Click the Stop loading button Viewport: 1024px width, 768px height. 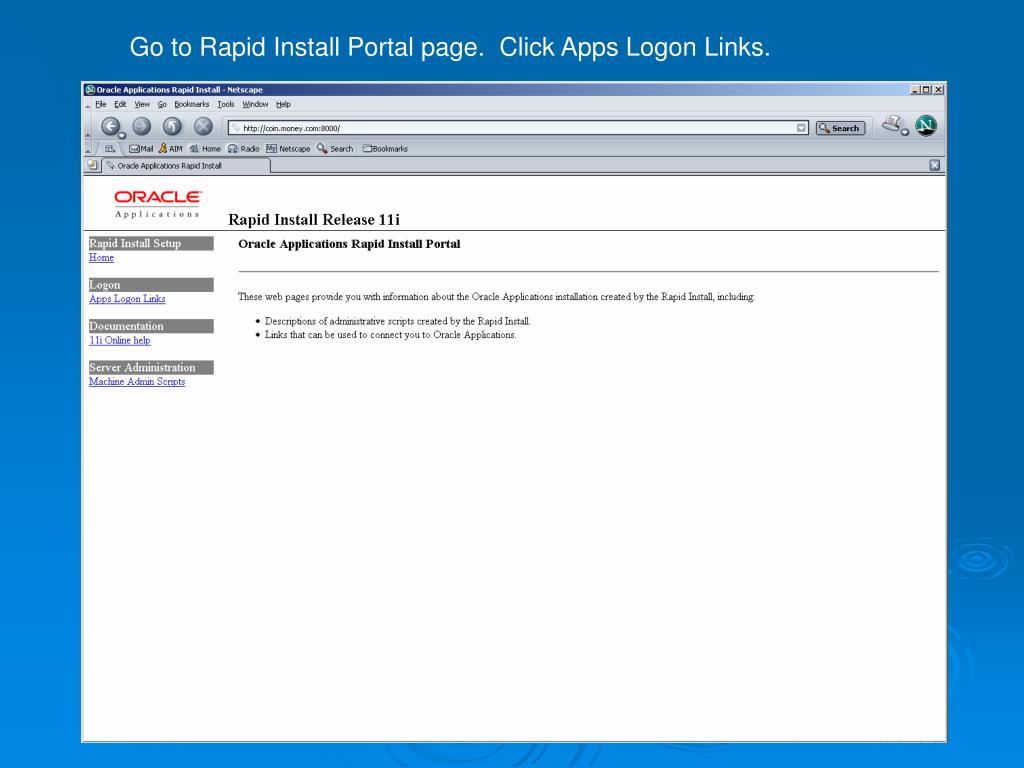pos(203,126)
